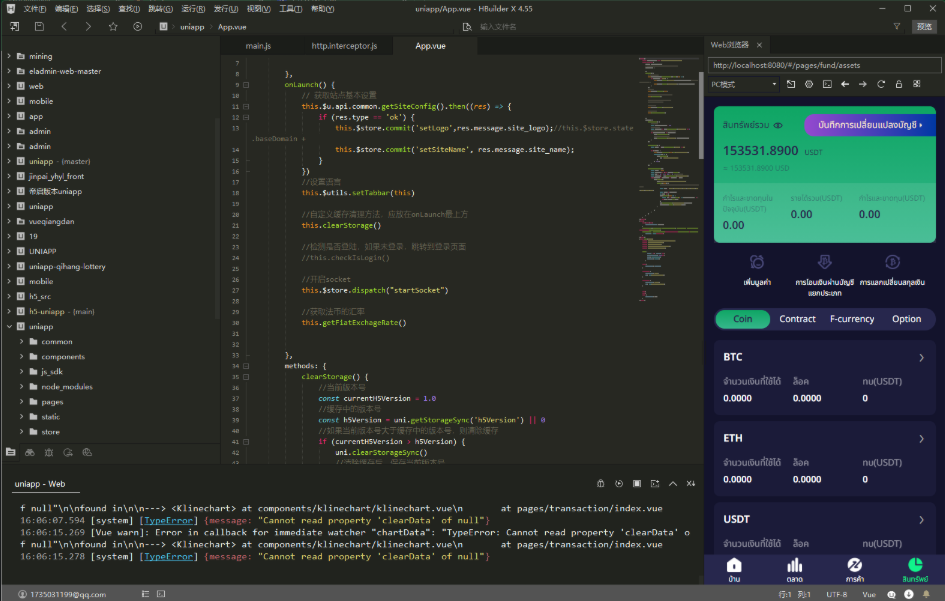The image size is (945, 601).
Task: Click the browser settings gear-like icon
Action: tap(809, 84)
